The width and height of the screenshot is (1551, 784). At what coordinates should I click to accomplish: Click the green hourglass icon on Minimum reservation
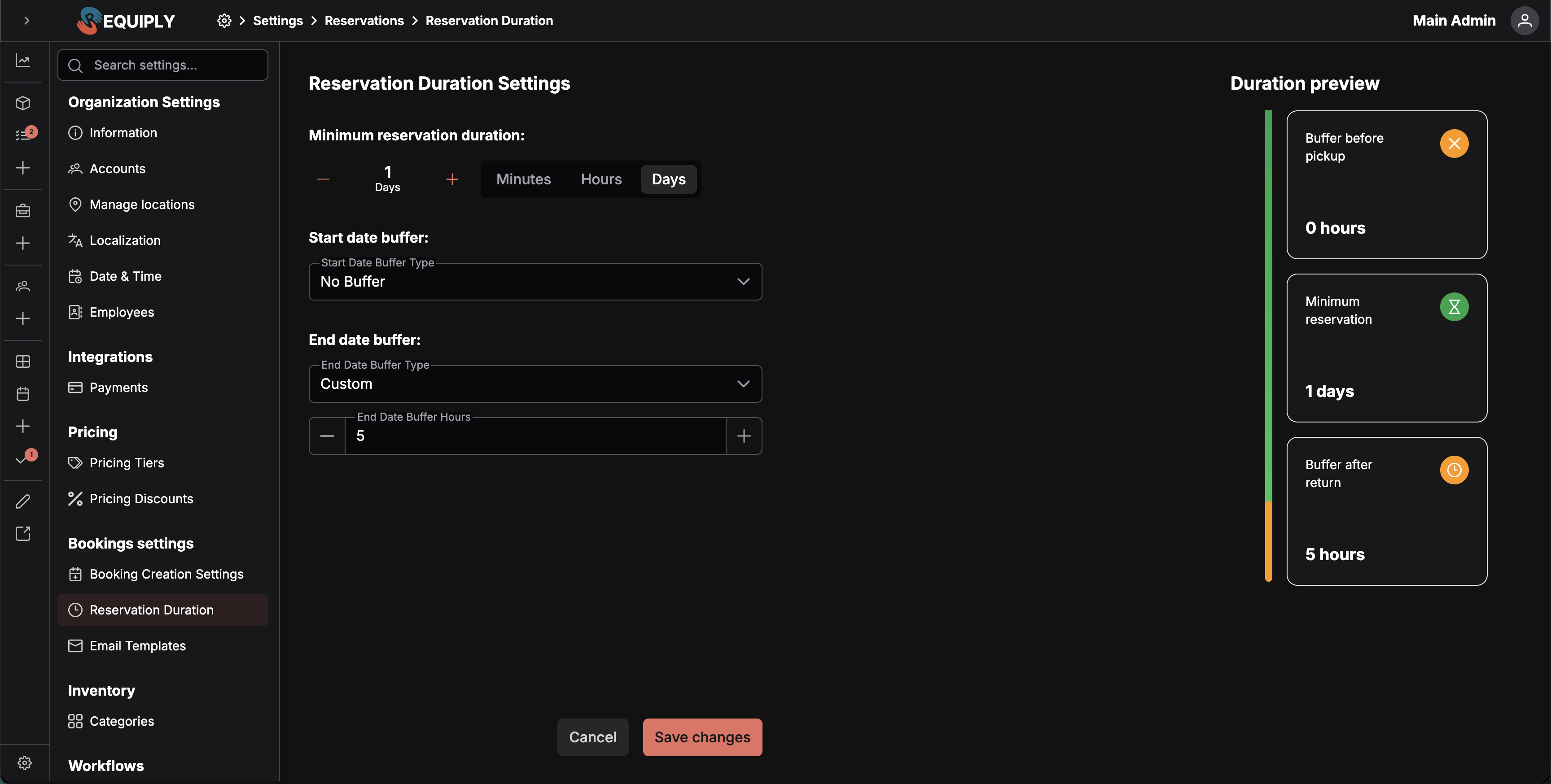(1454, 307)
